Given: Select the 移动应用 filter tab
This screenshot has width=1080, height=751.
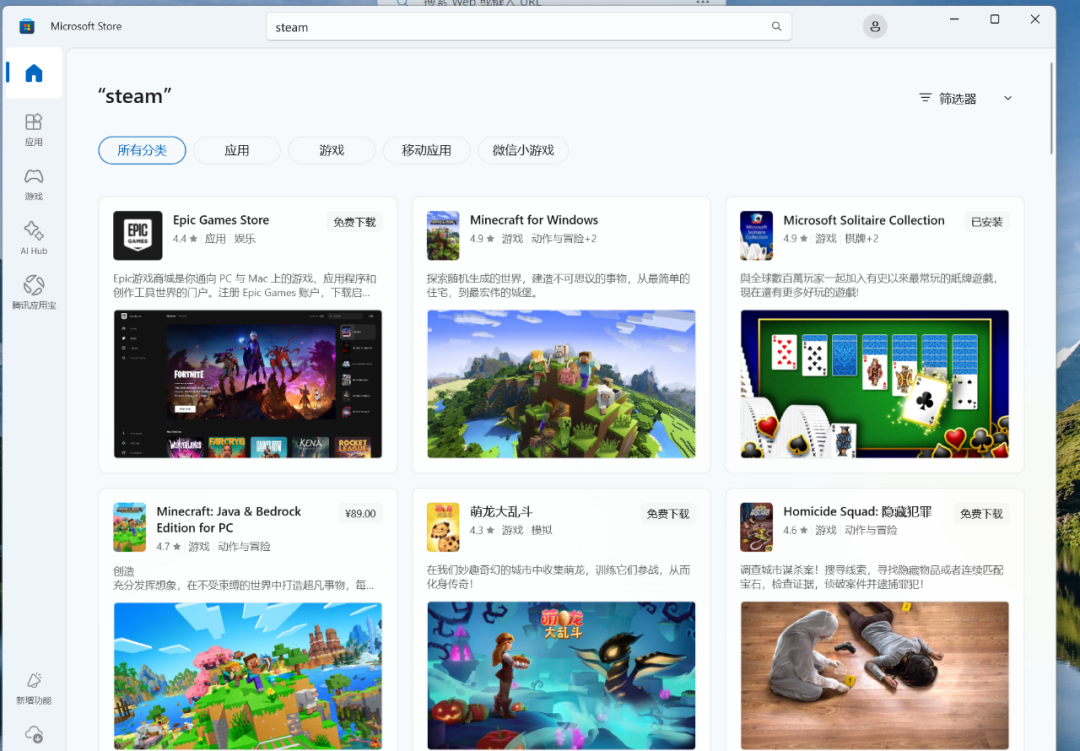Looking at the screenshot, I should point(426,150).
